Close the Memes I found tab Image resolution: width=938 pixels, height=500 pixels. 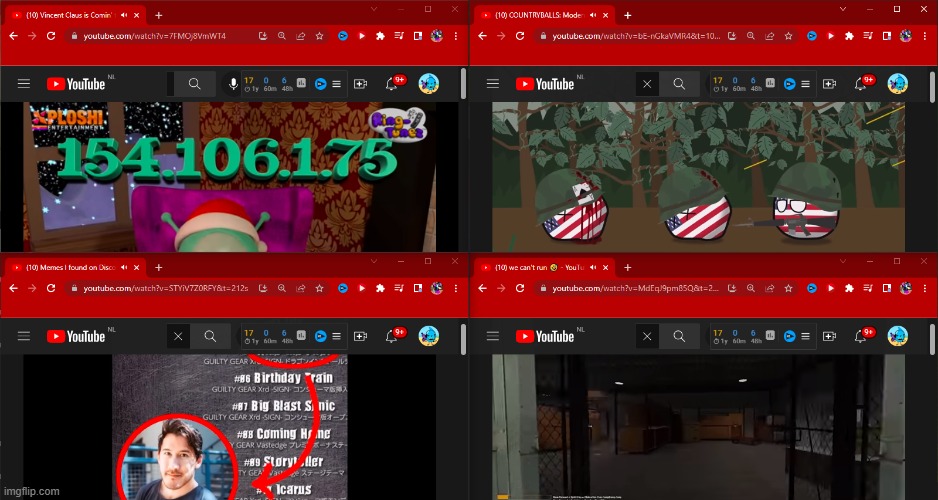click(137, 267)
